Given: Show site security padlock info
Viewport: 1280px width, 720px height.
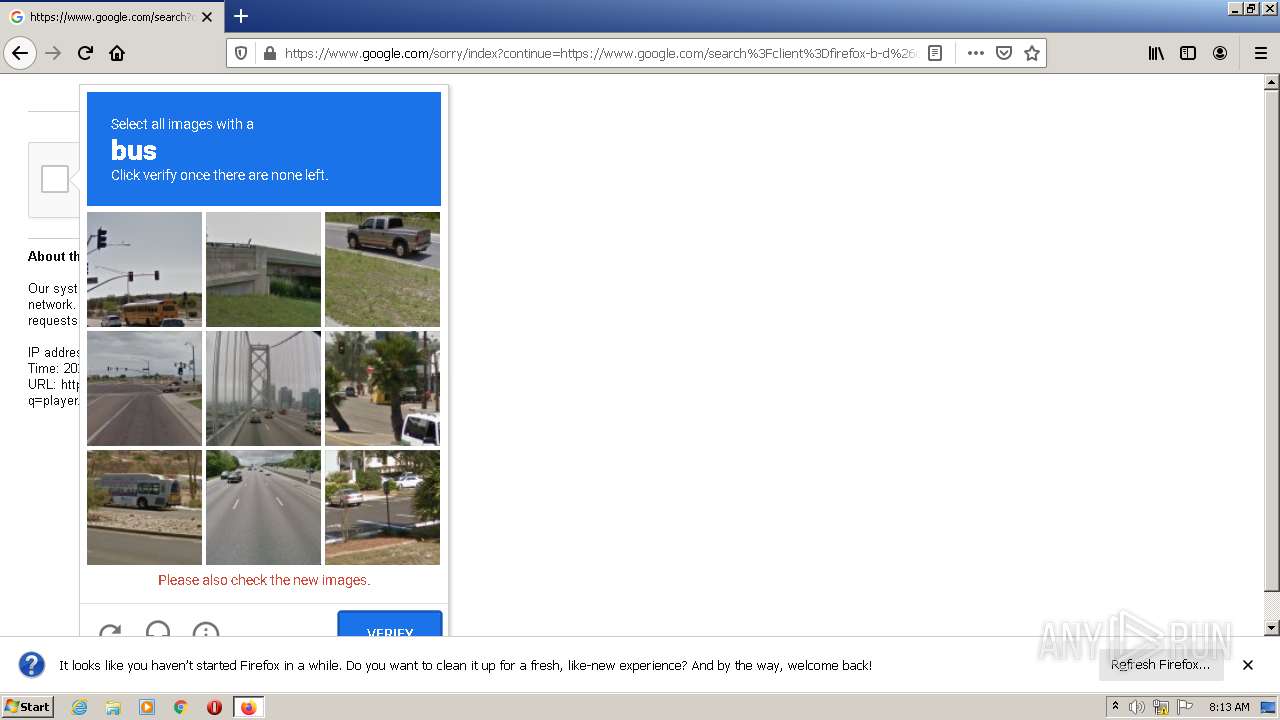Looking at the screenshot, I should (x=269, y=53).
